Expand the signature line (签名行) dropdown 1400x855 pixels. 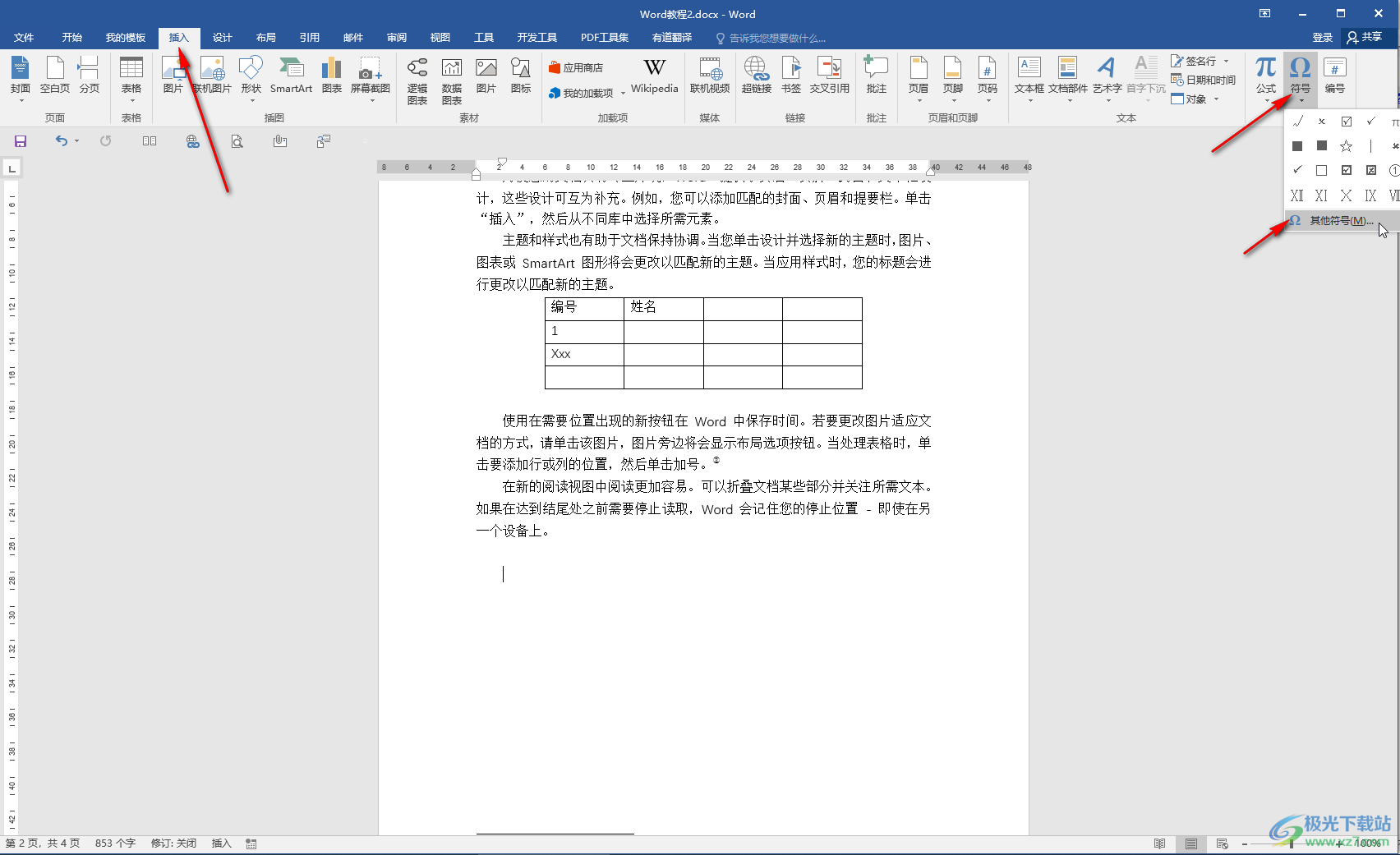point(1227,62)
